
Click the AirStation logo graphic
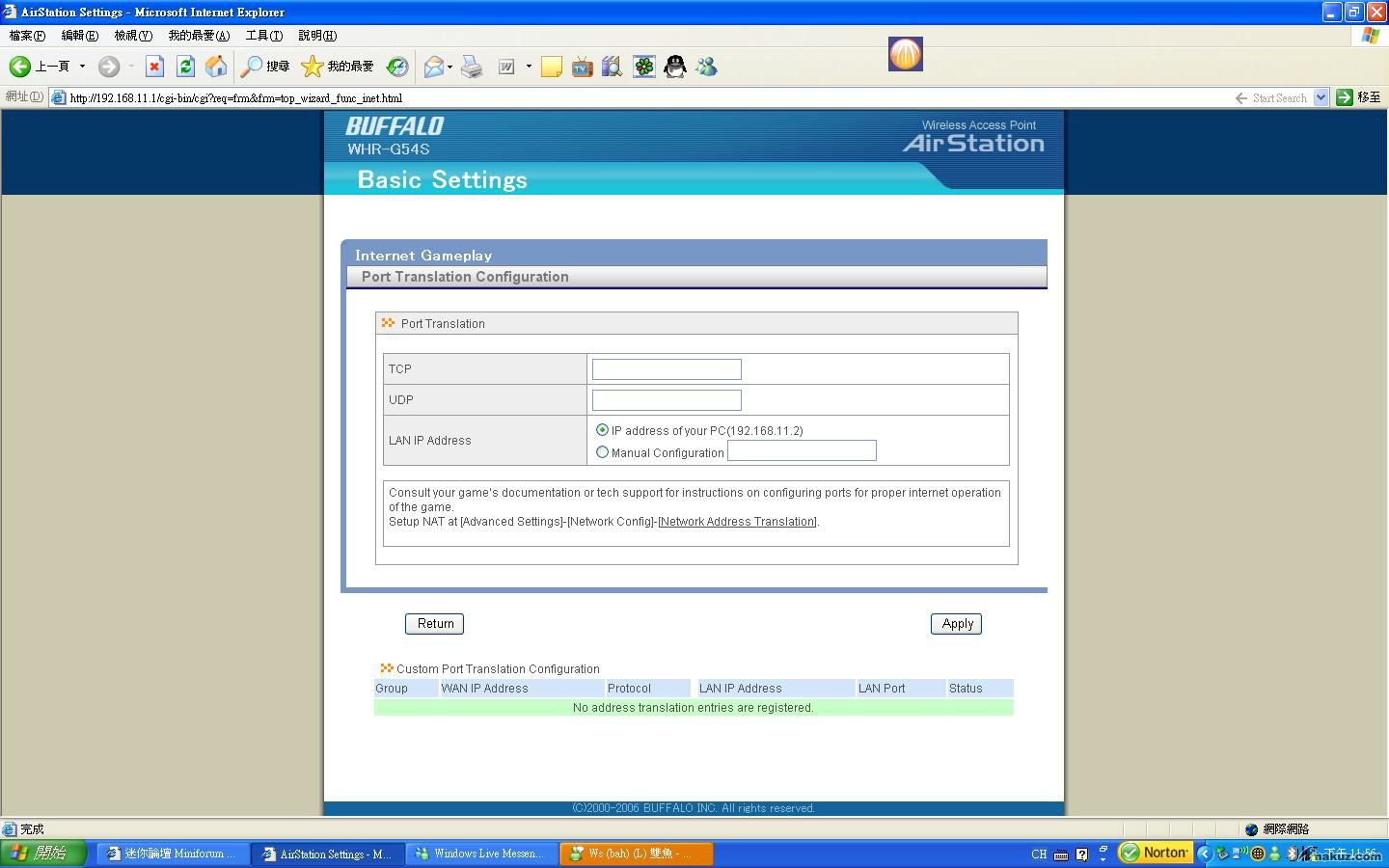(973, 143)
